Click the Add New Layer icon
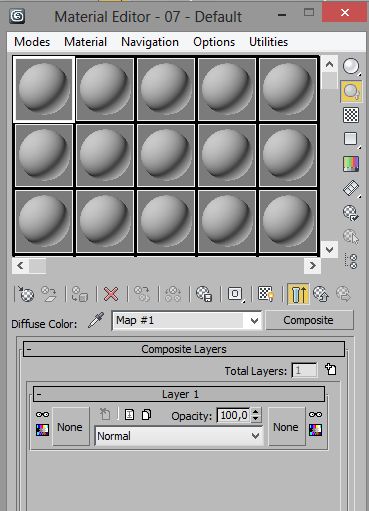Screen dimensions: 369x511 (x=331, y=370)
